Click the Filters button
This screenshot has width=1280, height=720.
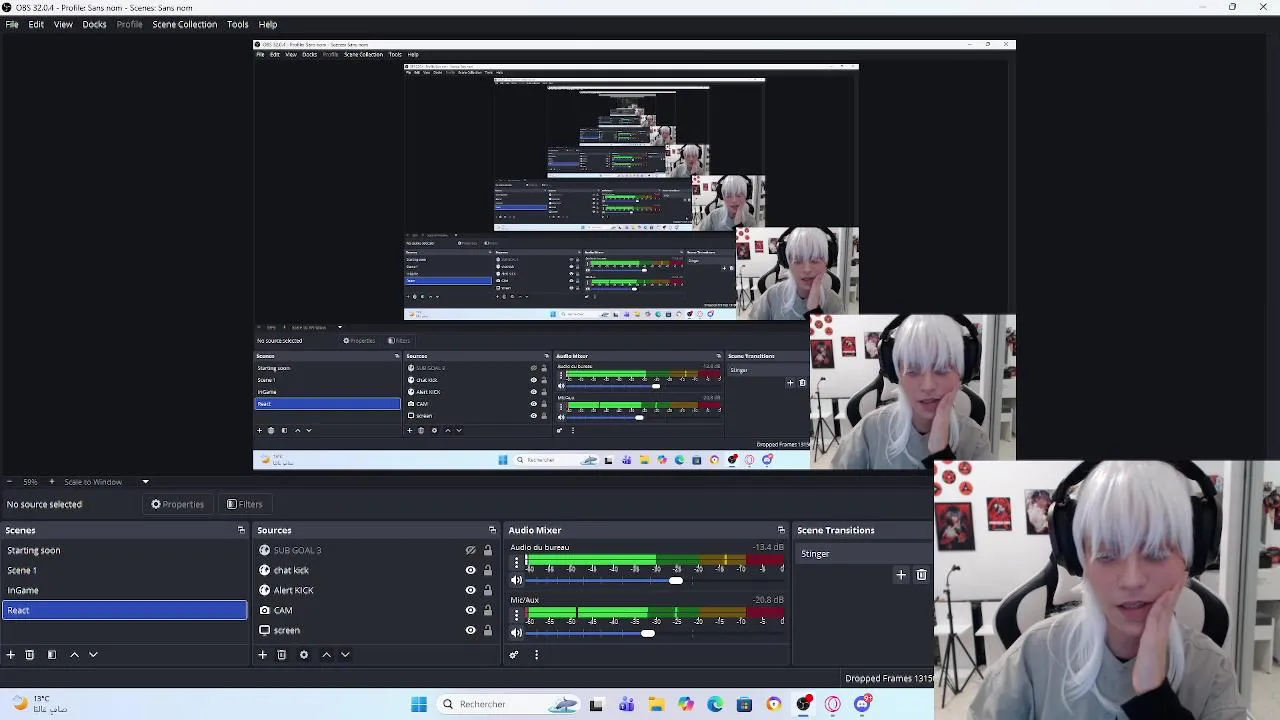(x=244, y=504)
